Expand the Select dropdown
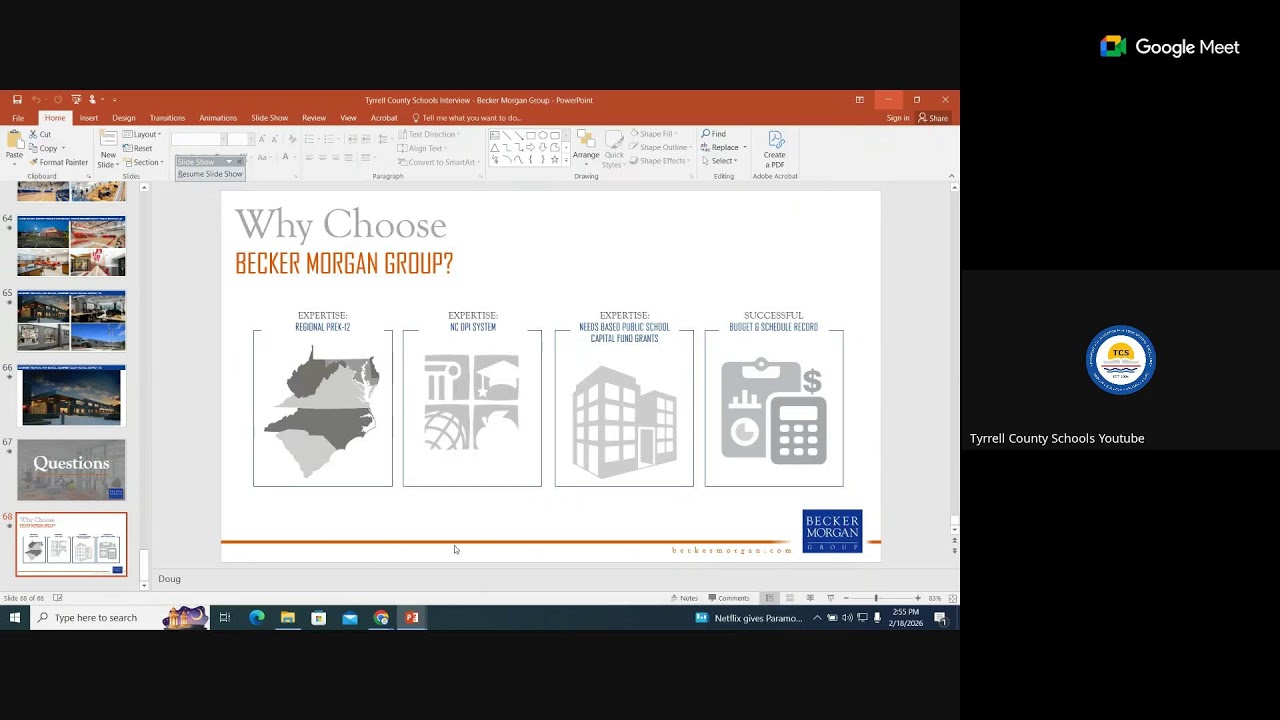1280x720 pixels. (720, 161)
